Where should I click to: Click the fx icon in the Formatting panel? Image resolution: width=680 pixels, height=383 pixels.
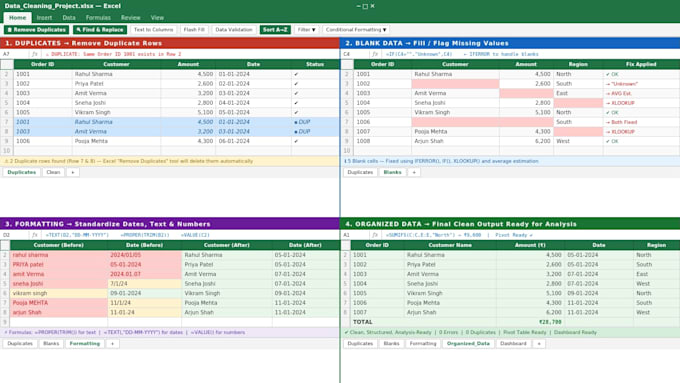click(35, 235)
